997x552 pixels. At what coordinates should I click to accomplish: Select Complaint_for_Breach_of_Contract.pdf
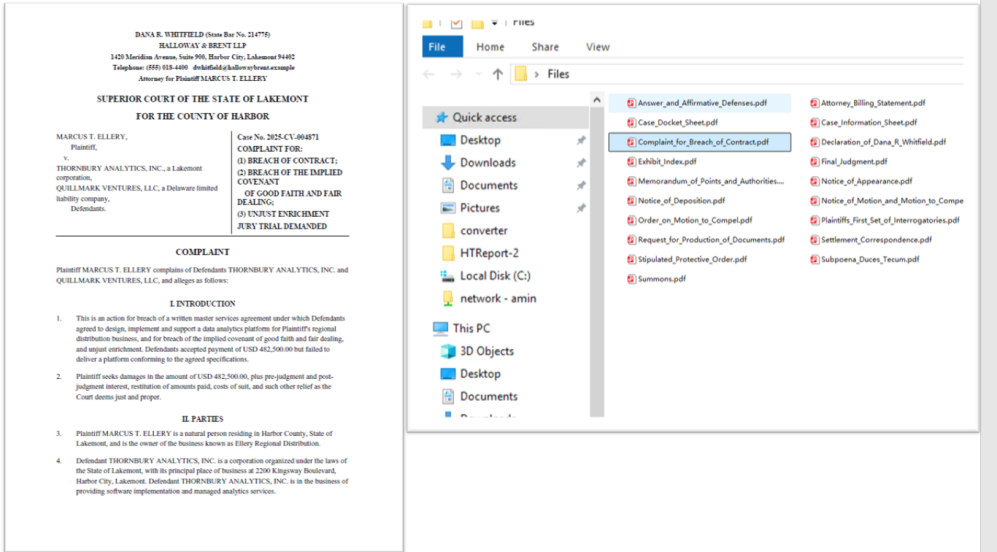pyautogui.click(x=699, y=142)
